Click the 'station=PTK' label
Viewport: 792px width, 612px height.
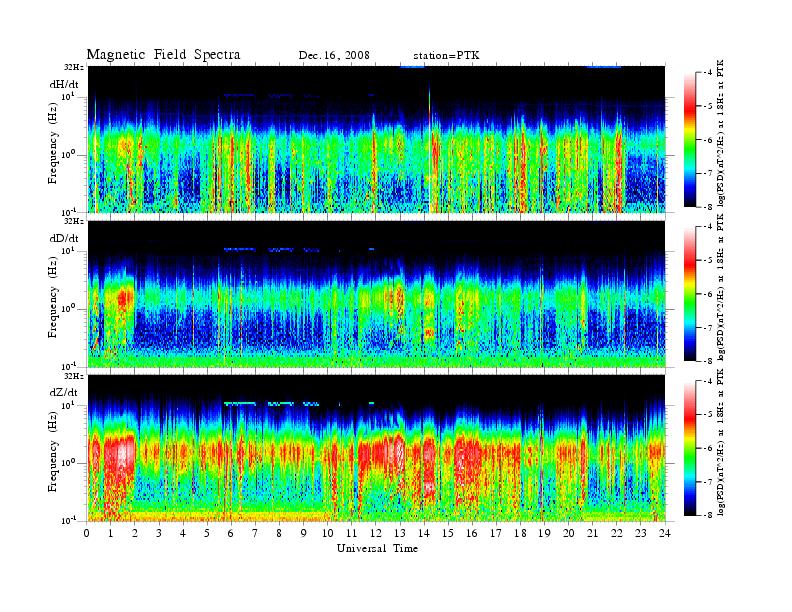446,56
